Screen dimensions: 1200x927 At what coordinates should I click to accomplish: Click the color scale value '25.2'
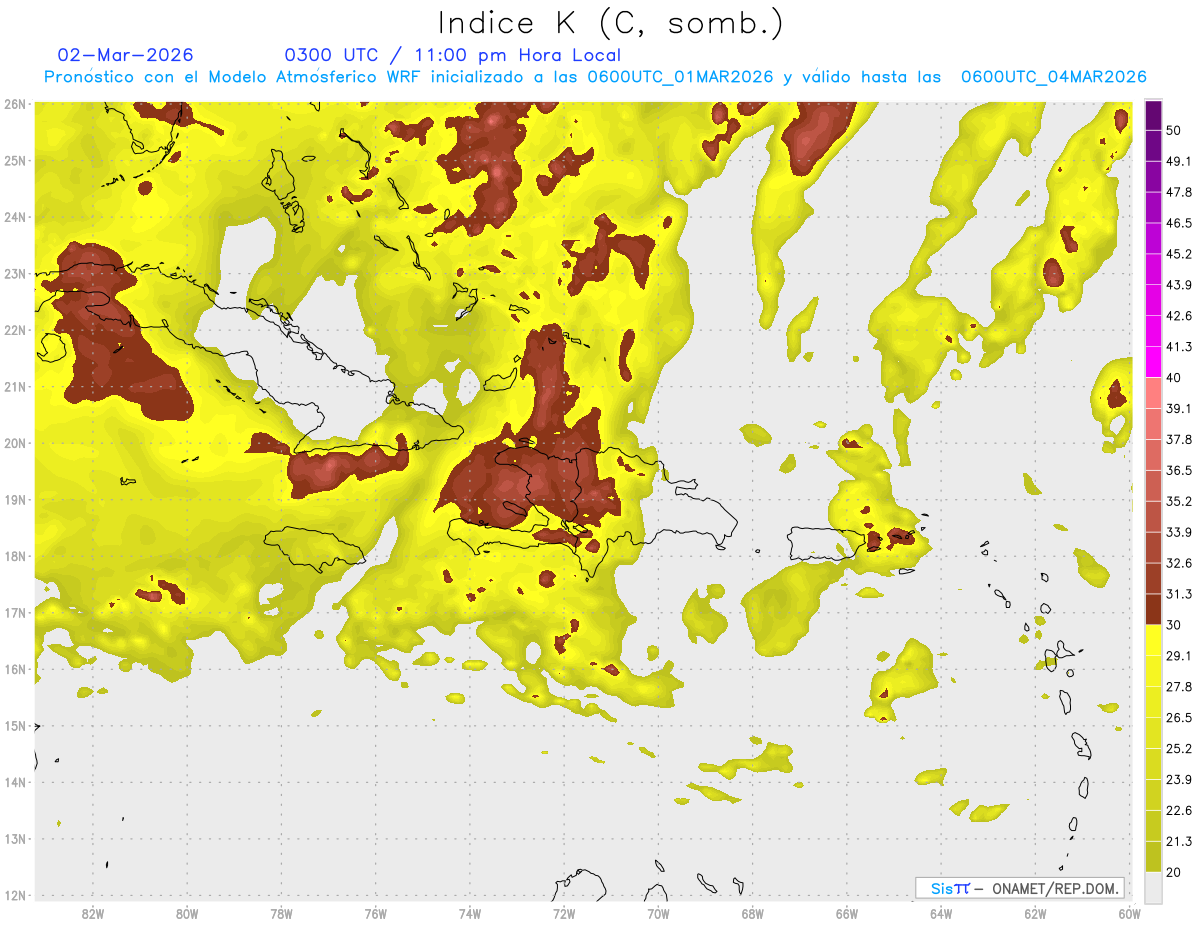(x=1179, y=748)
